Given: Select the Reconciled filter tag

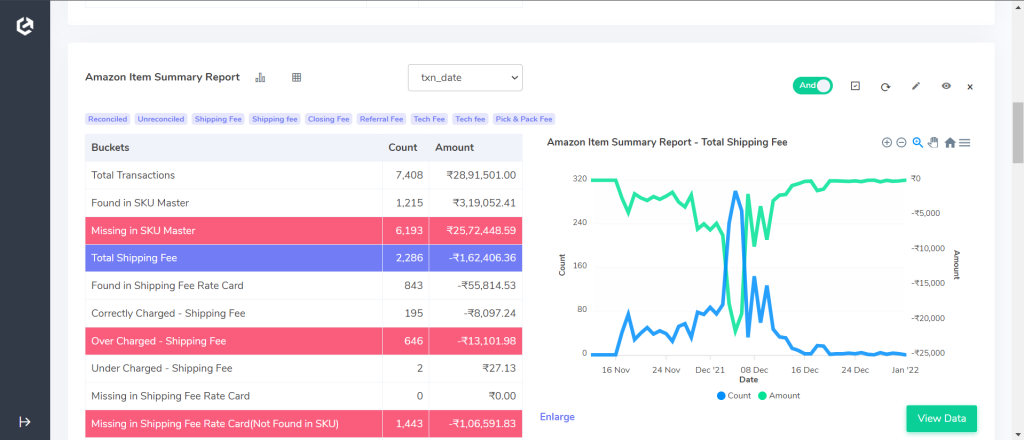Looking at the screenshot, I should pos(108,119).
